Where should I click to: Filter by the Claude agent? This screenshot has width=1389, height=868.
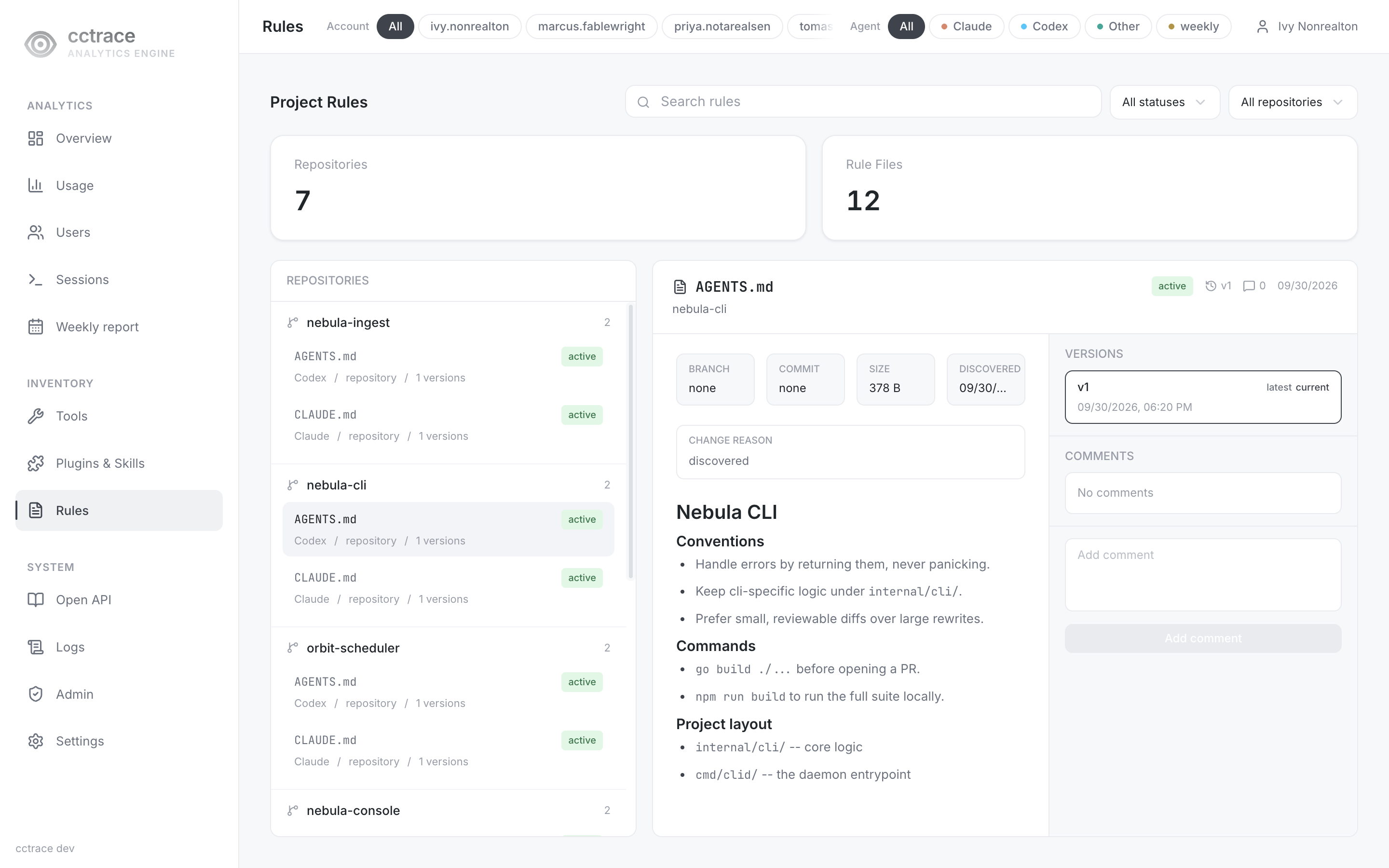(967, 27)
